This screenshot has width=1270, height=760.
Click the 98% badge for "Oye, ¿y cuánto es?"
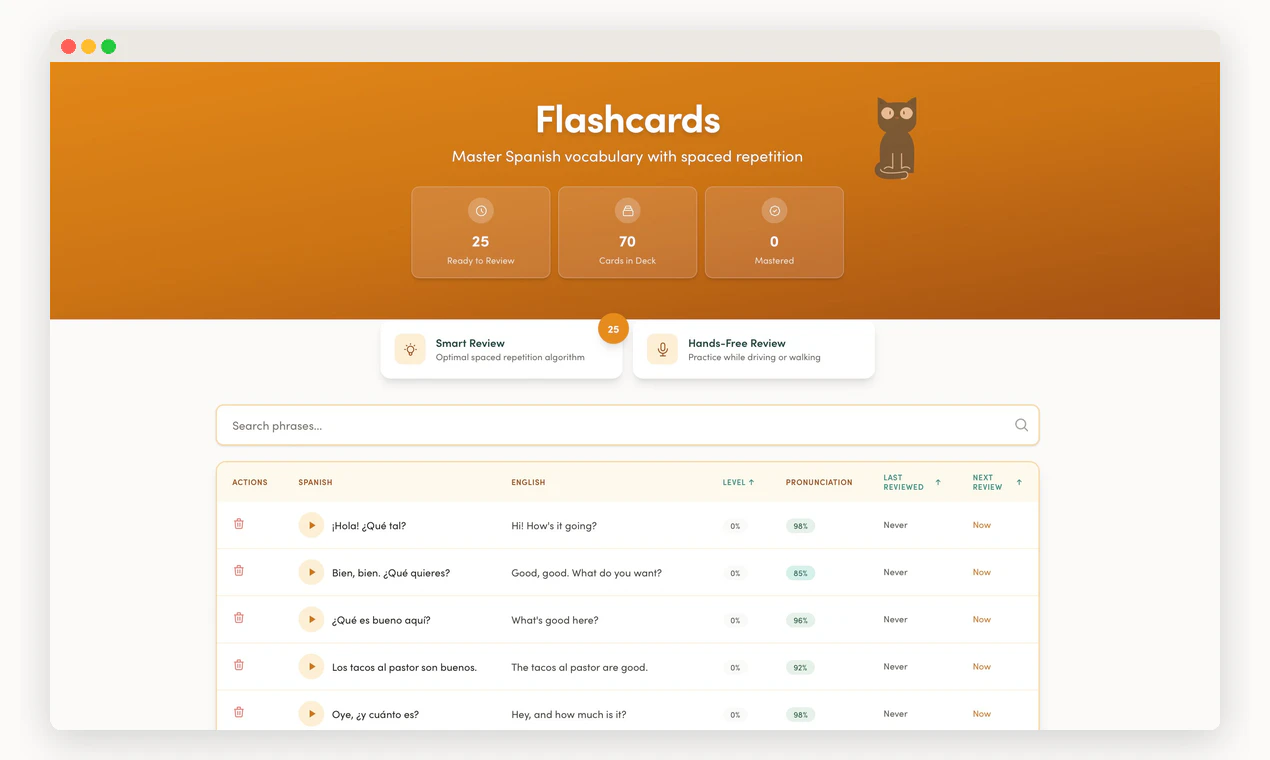pyautogui.click(x=800, y=715)
